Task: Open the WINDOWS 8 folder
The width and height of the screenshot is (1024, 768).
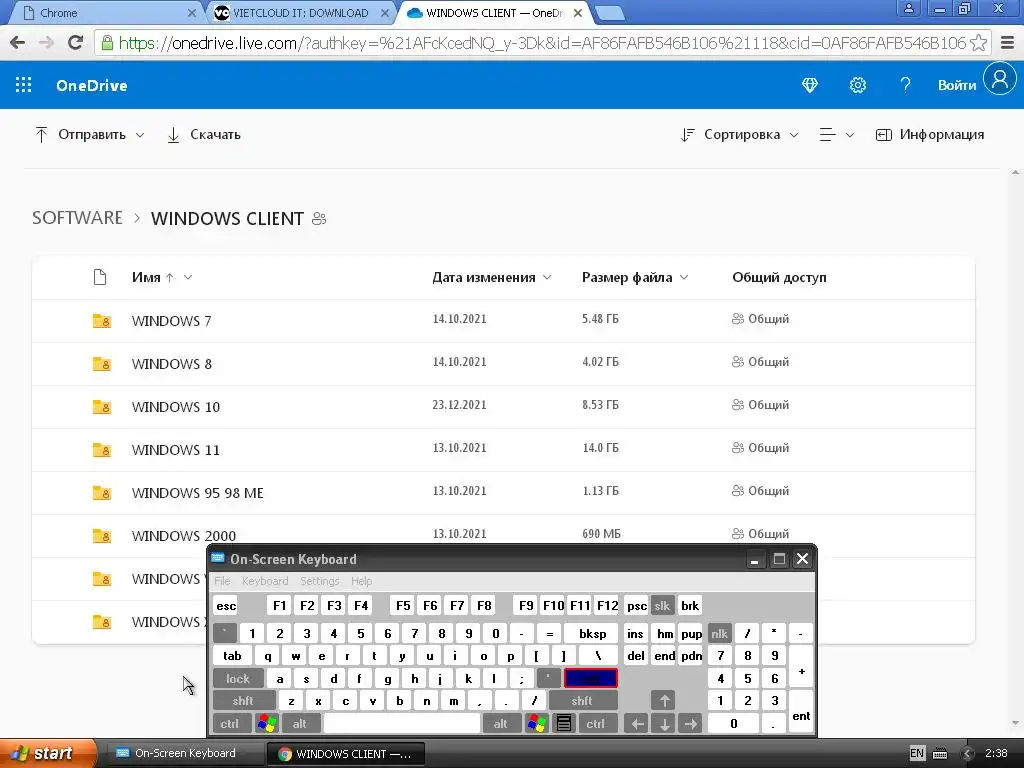Action: (x=172, y=364)
